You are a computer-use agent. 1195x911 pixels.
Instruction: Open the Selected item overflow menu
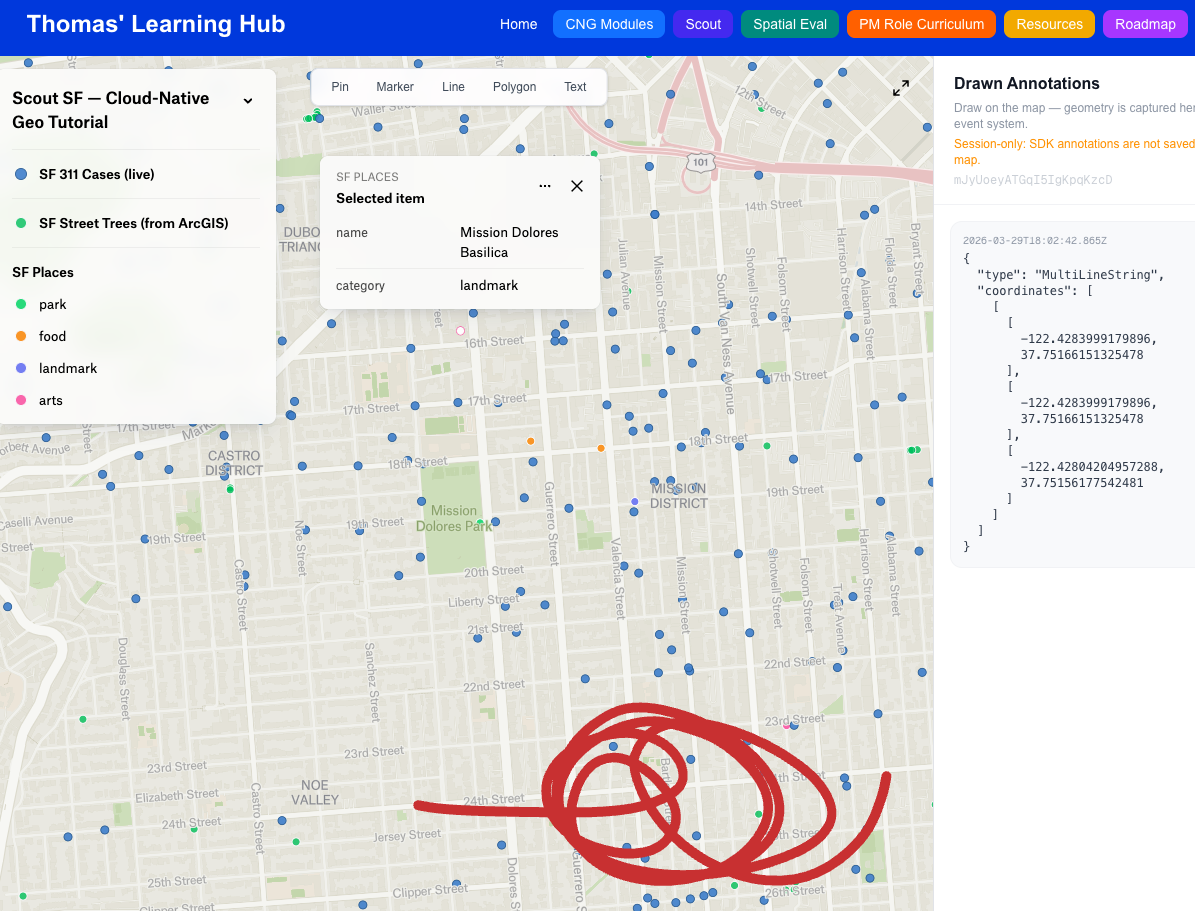(x=545, y=185)
